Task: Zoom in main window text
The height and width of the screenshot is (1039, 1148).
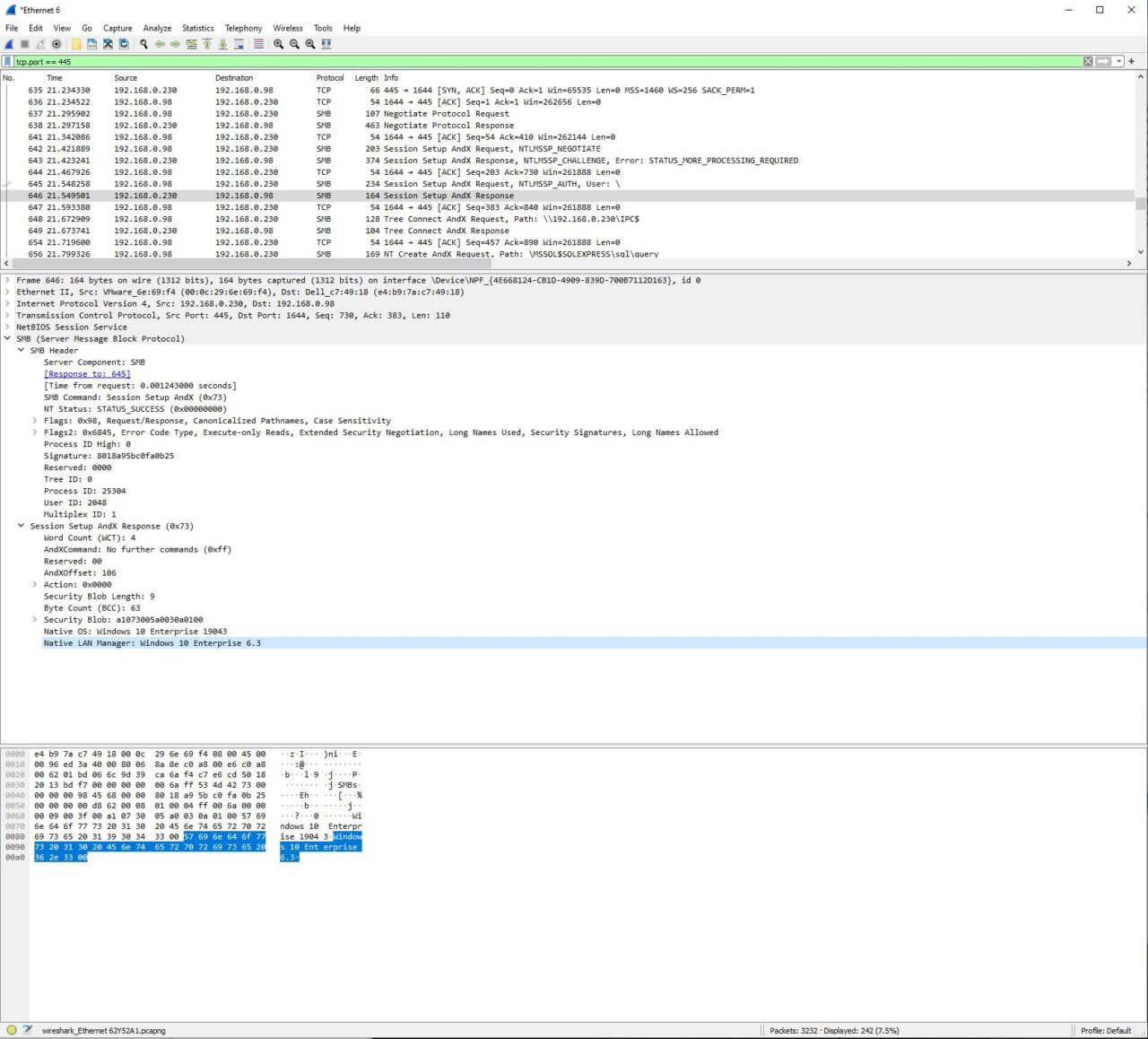Action: [x=278, y=44]
